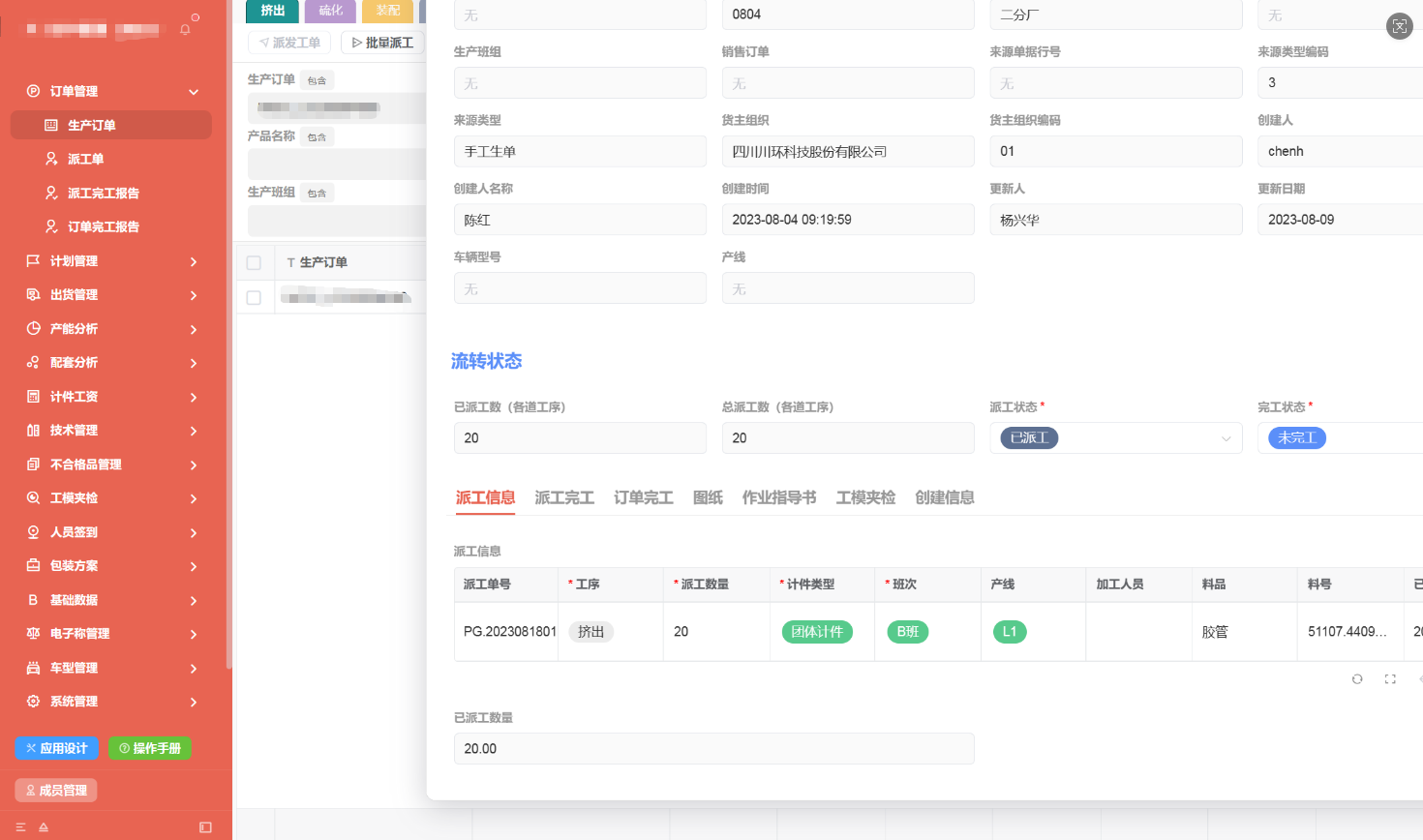This screenshot has width=1423, height=840.
Task: Click the sidebar collapse icon at bottom
Action: click(205, 827)
